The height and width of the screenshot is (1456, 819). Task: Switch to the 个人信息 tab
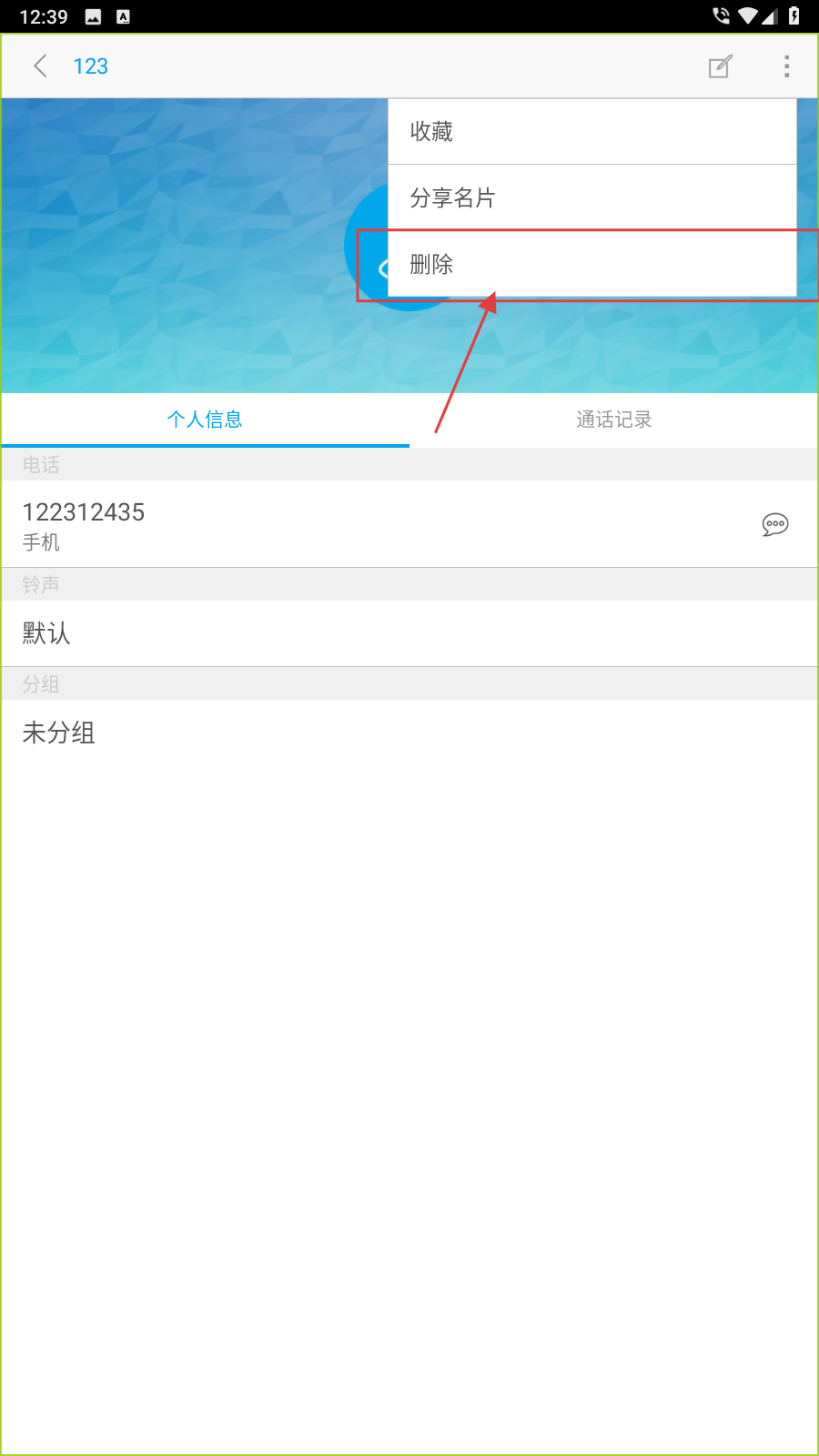pyautogui.click(x=205, y=420)
